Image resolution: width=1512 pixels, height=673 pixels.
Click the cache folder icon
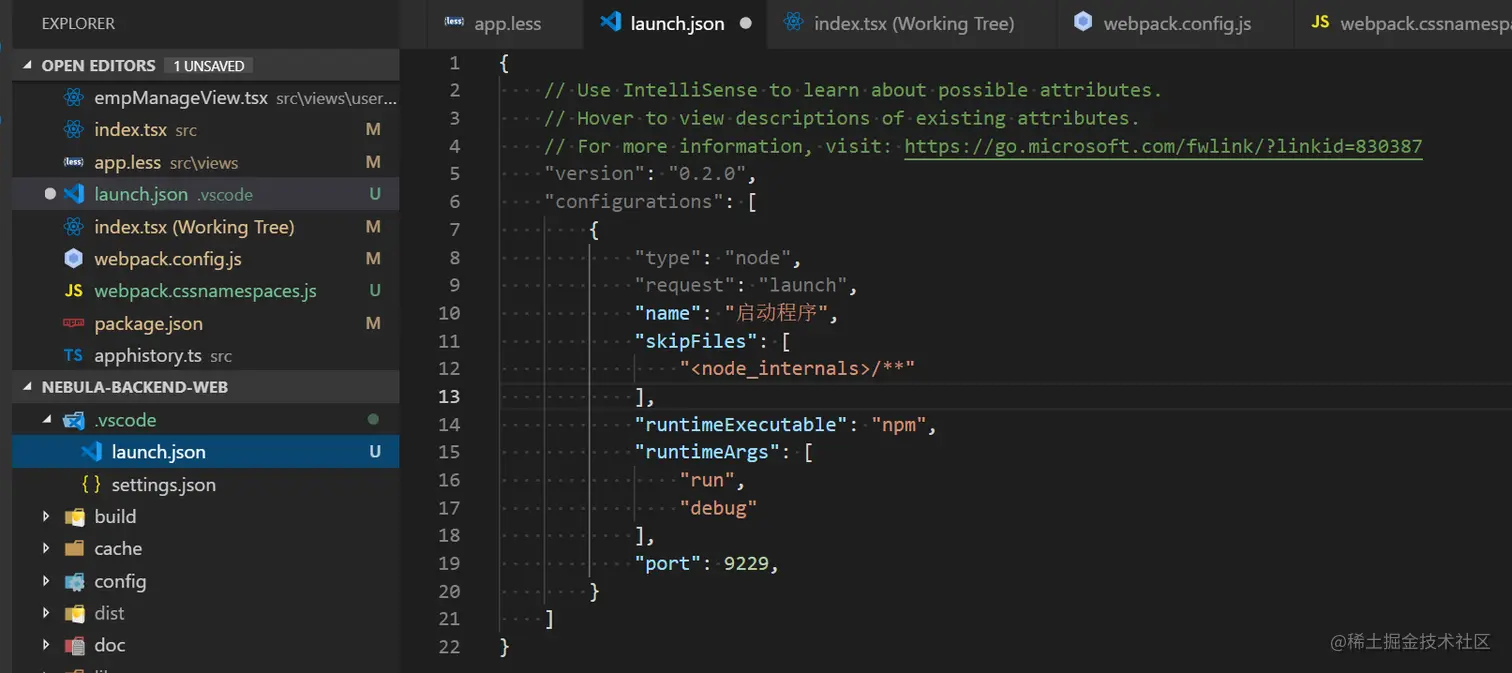coord(74,548)
